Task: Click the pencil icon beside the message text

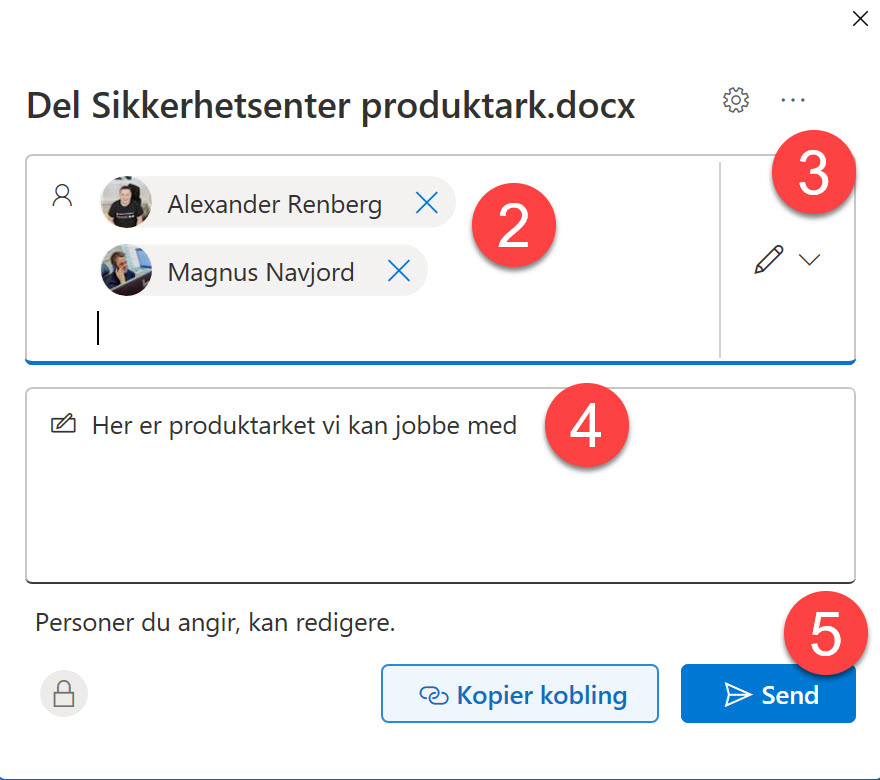Action: tap(63, 424)
